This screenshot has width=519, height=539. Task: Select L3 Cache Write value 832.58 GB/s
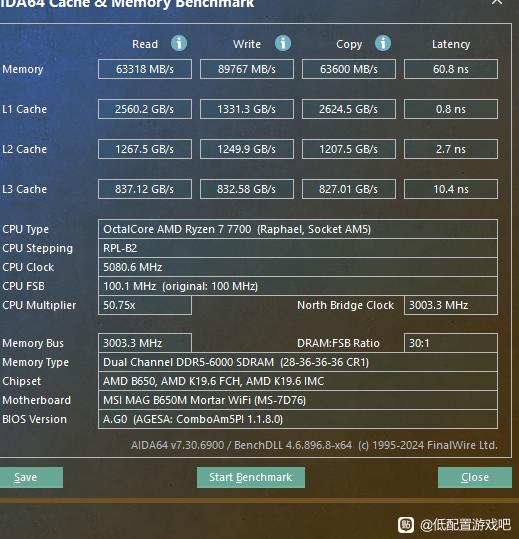[247, 189]
